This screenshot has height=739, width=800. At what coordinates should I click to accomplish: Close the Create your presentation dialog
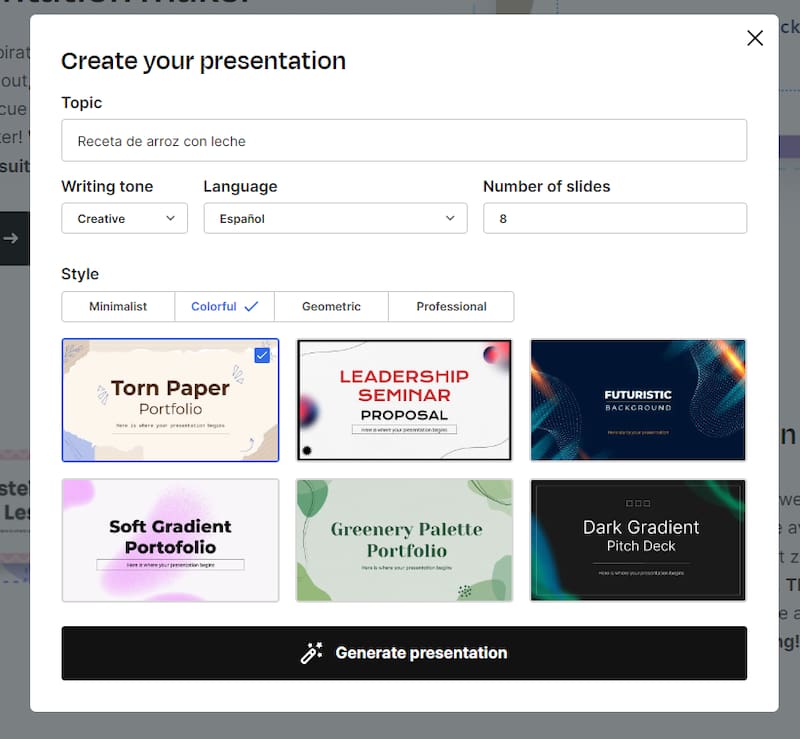[x=755, y=38]
